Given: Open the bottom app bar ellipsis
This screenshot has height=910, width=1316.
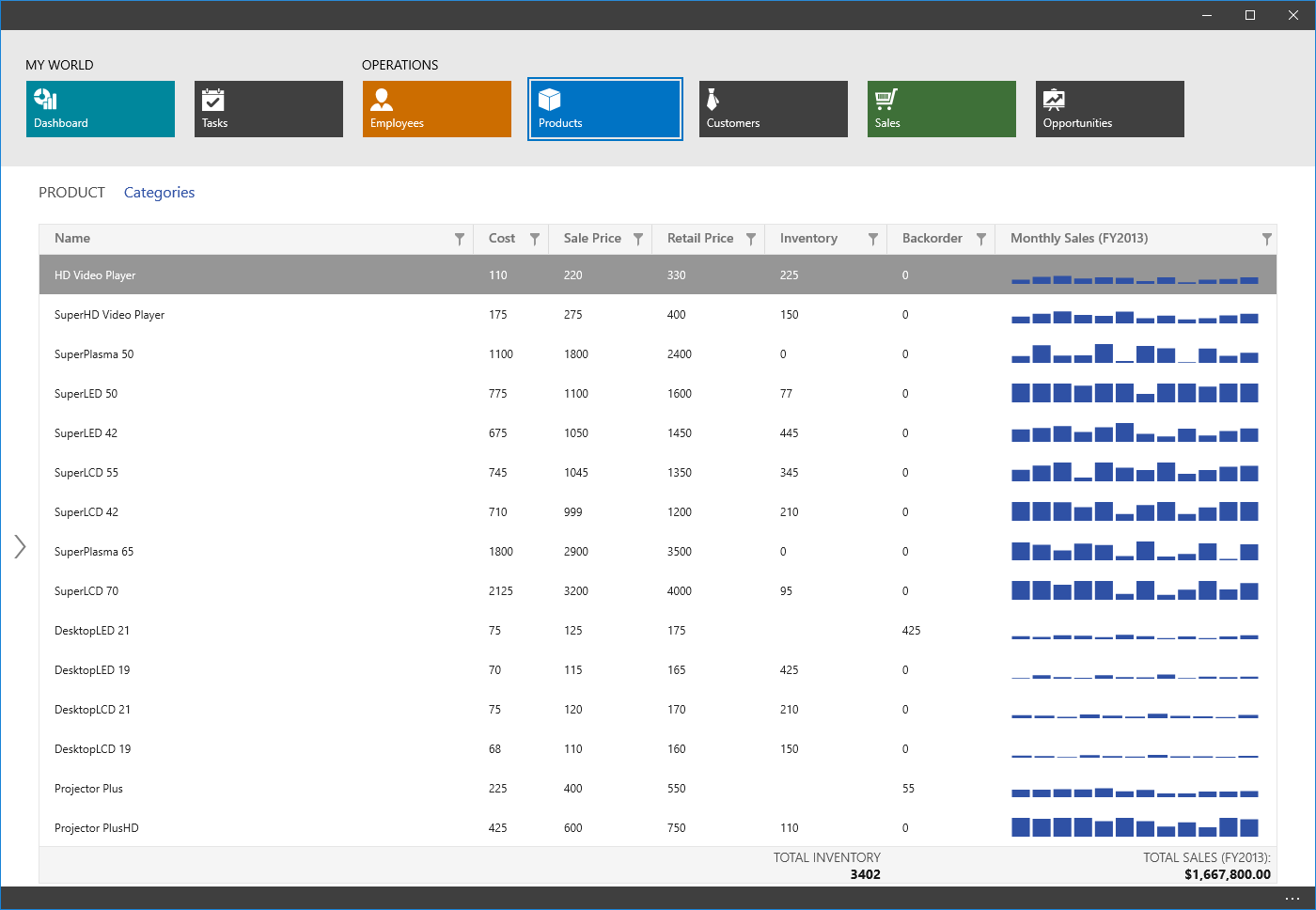Looking at the screenshot, I should pyautogui.click(x=1292, y=899).
